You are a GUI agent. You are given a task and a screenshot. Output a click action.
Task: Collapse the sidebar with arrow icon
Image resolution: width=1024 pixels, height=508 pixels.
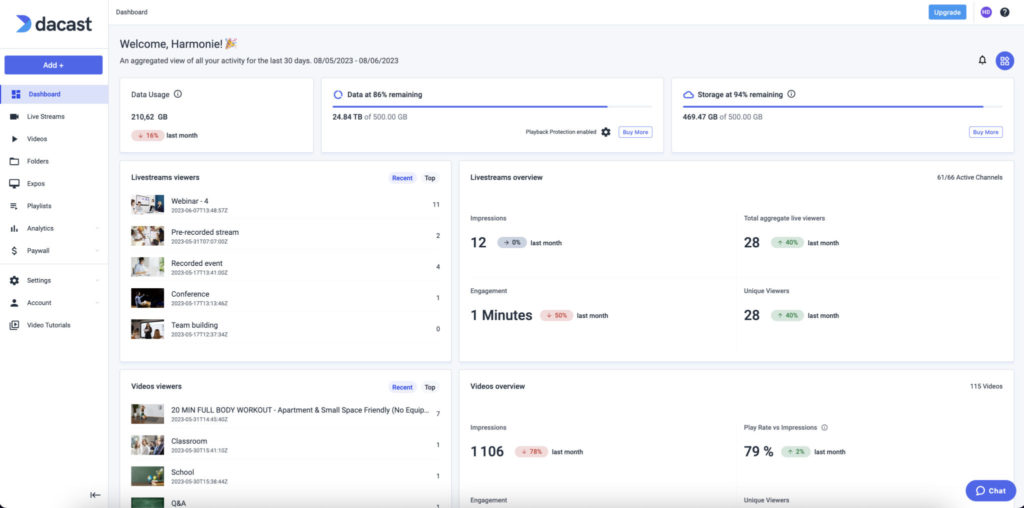(x=95, y=494)
